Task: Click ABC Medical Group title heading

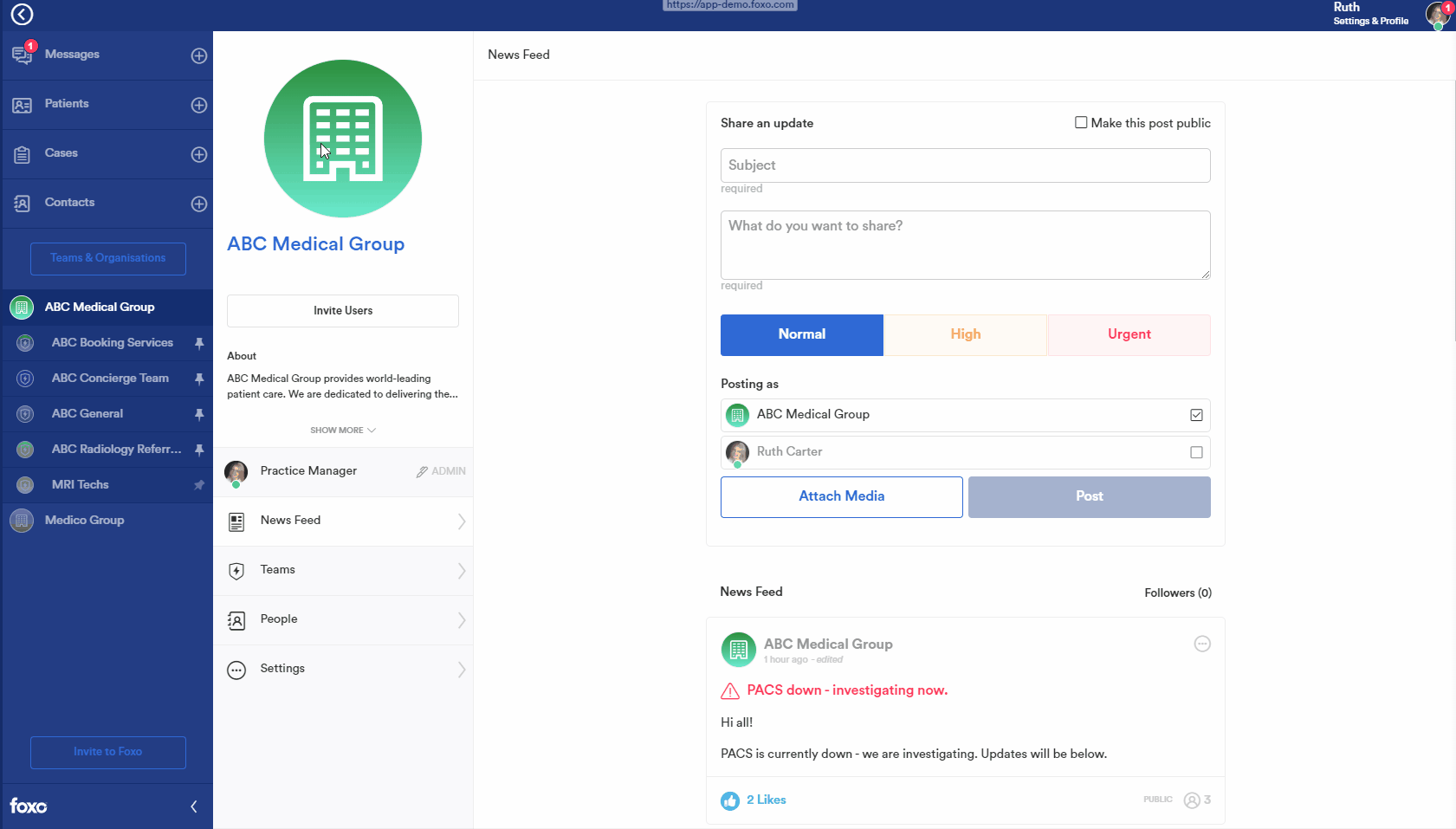Action: click(316, 244)
